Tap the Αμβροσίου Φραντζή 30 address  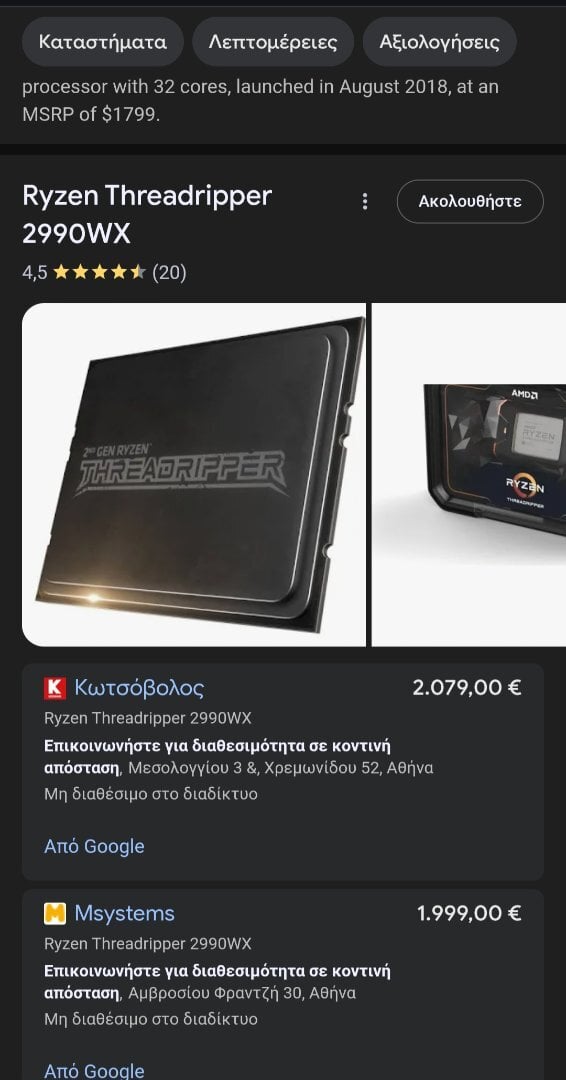pyautogui.click(x=242, y=993)
